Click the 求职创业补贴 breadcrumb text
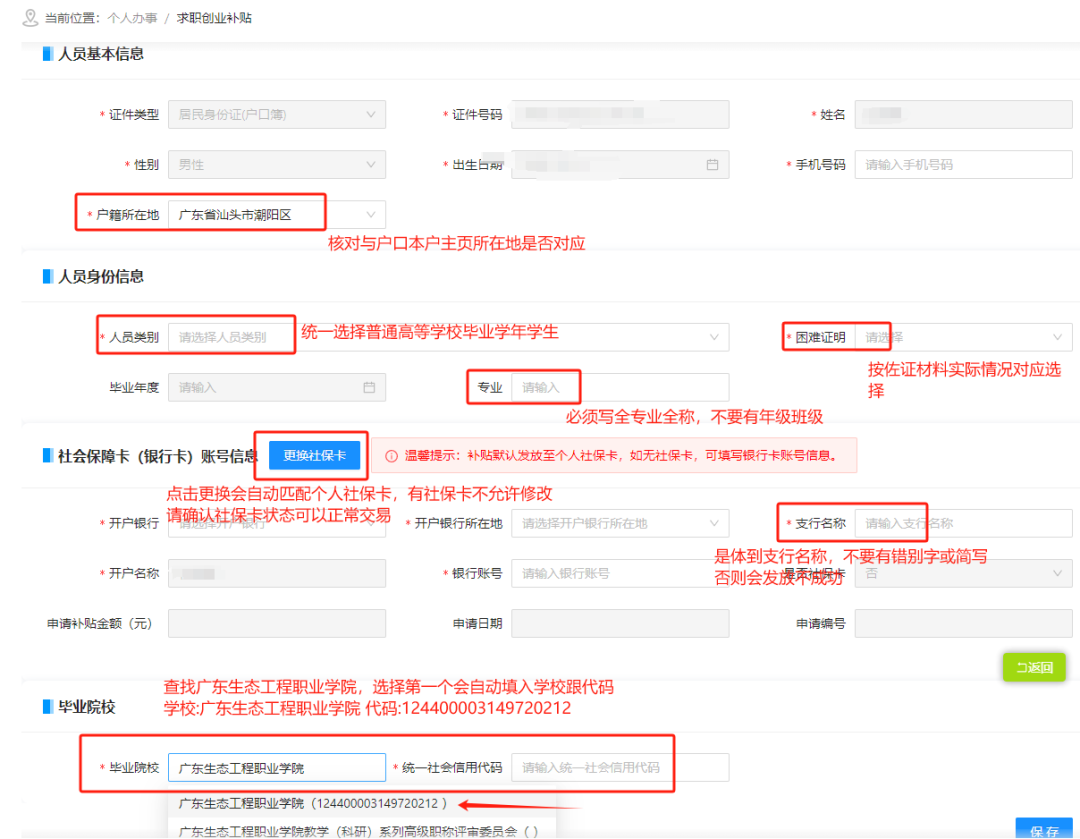 (x=214, y=18)
